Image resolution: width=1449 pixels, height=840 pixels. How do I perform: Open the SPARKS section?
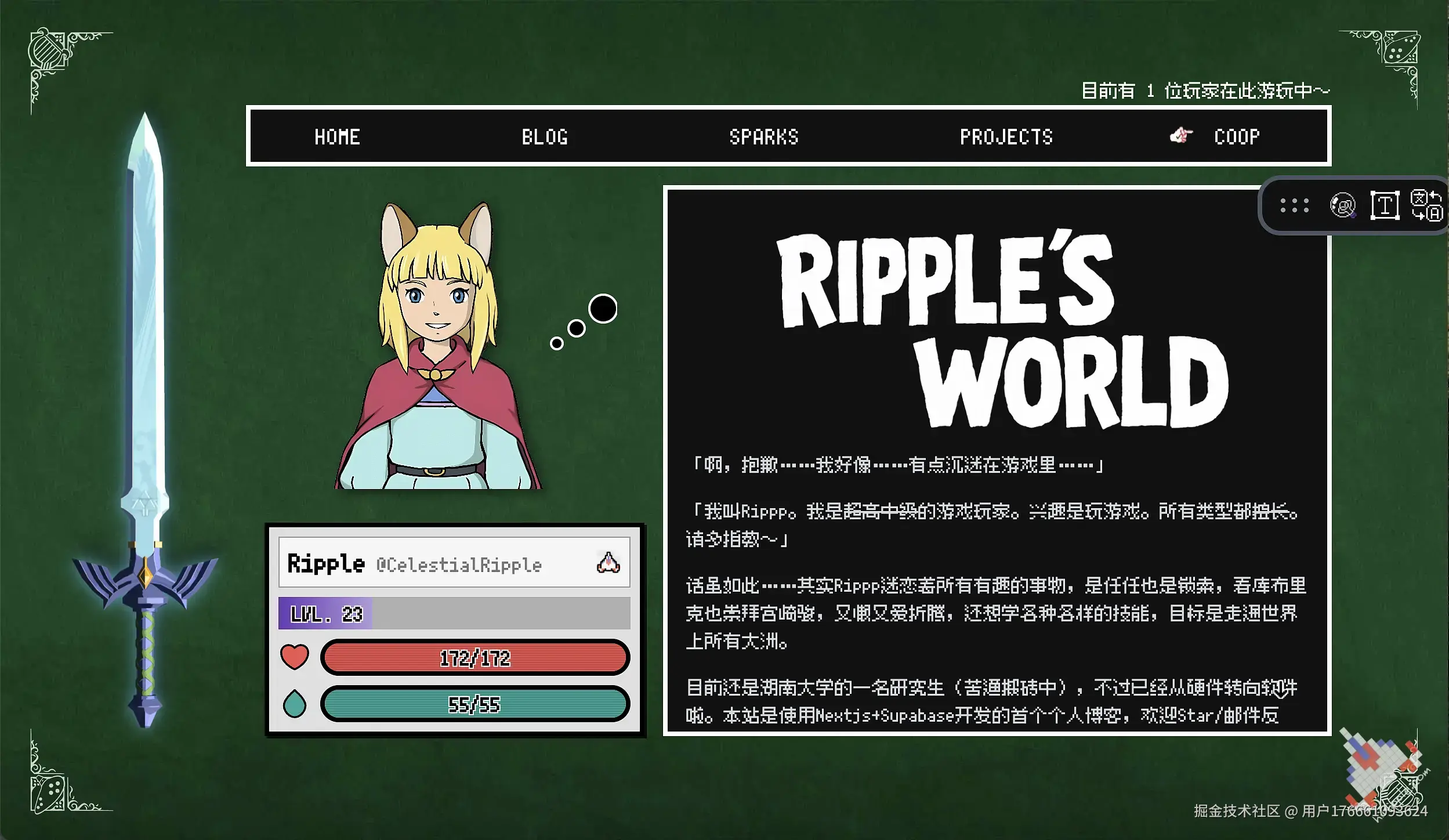(x=763, y=136)
